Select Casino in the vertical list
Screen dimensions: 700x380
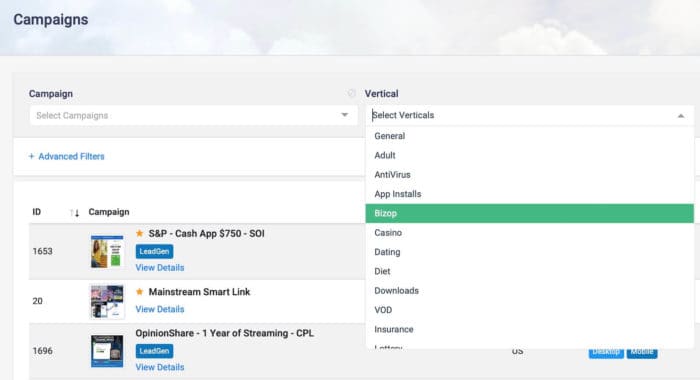coord(529,233)
